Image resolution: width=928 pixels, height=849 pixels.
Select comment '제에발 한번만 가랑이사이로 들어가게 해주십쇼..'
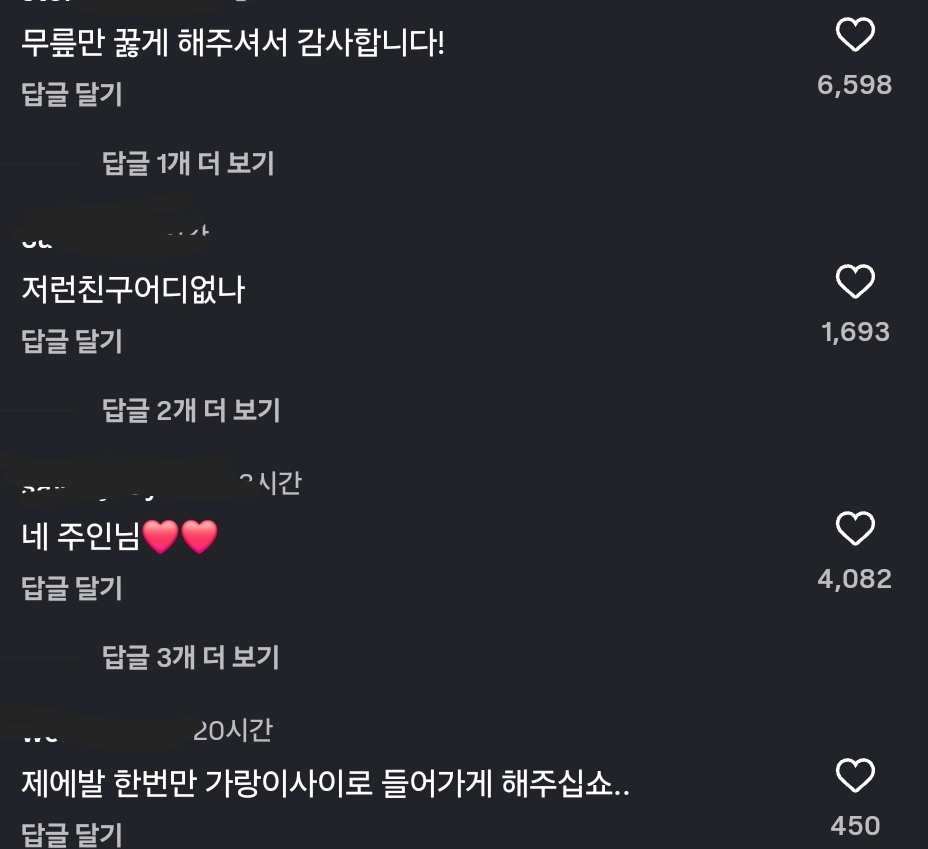pyautogui.click(x=325, y=784)
